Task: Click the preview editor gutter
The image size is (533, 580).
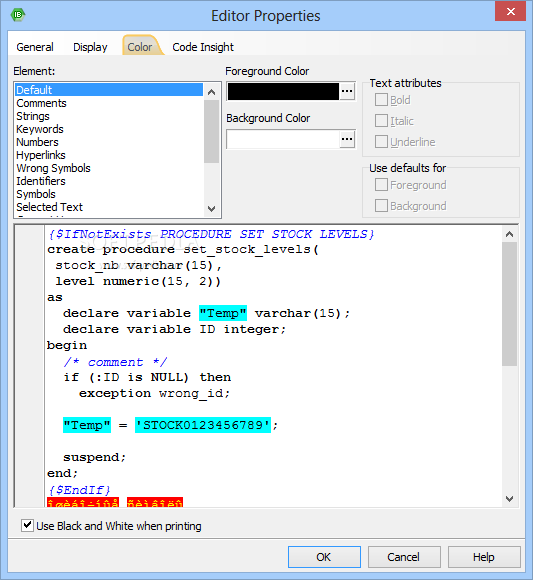Action: (30, 366)
